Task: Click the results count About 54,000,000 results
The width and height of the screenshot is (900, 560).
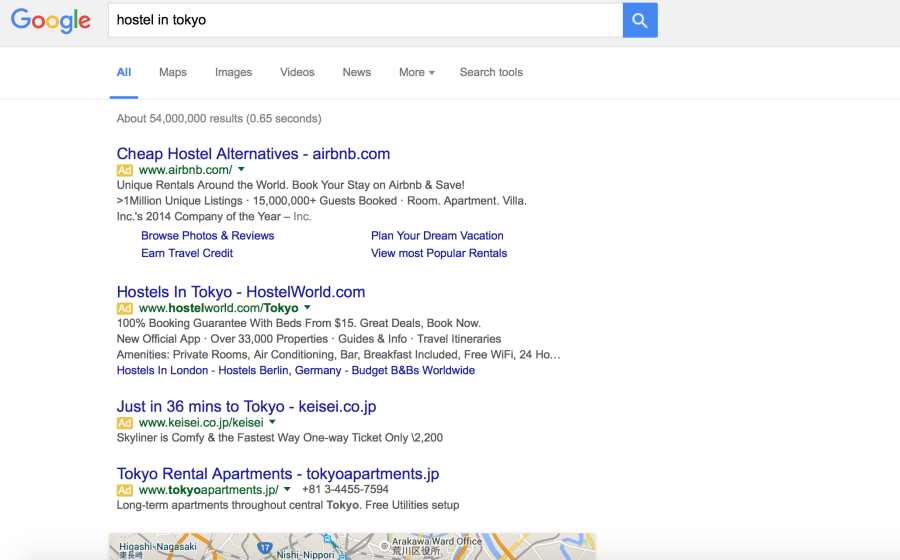Action: point(219,119)
